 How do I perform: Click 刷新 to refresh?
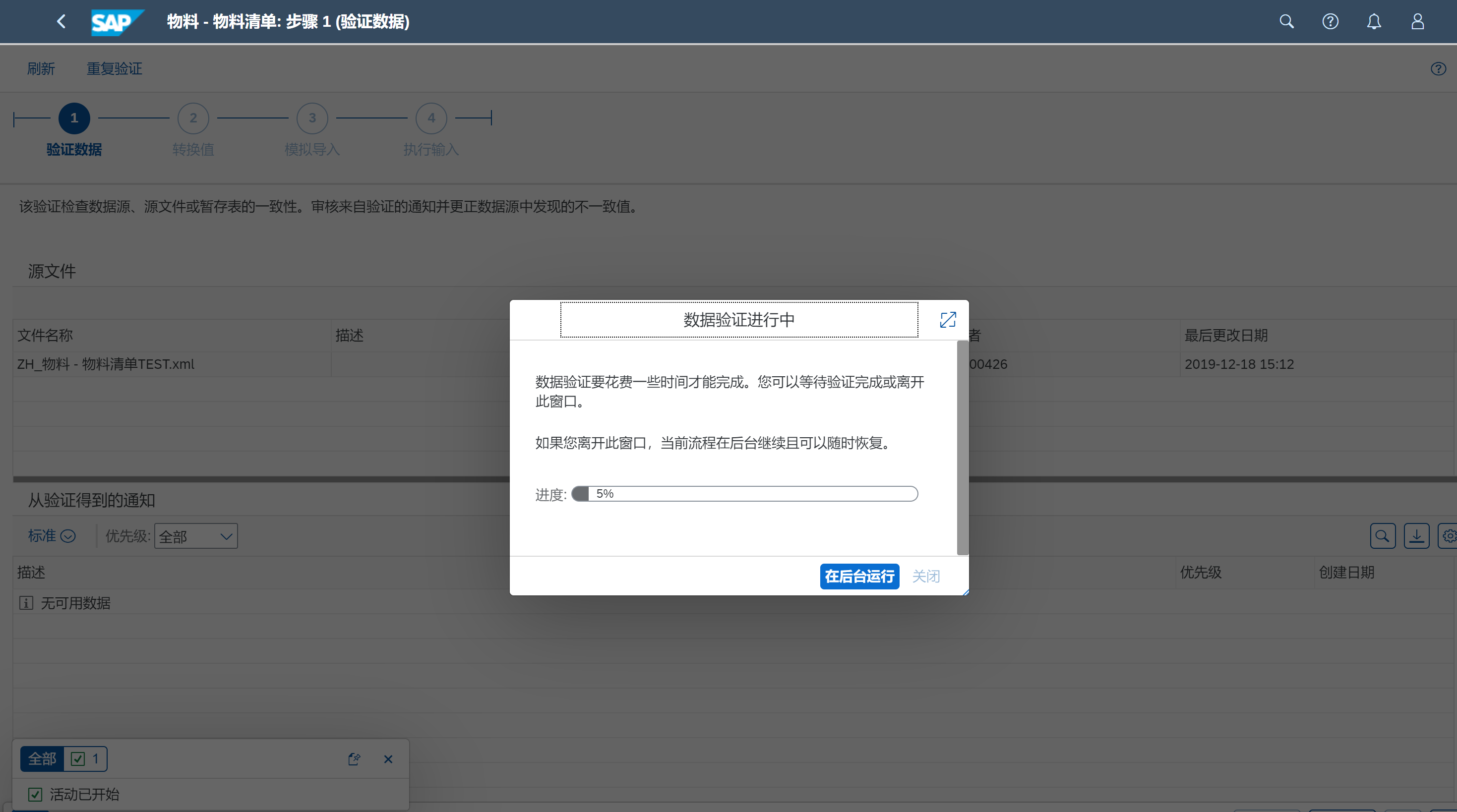point(41,68)
